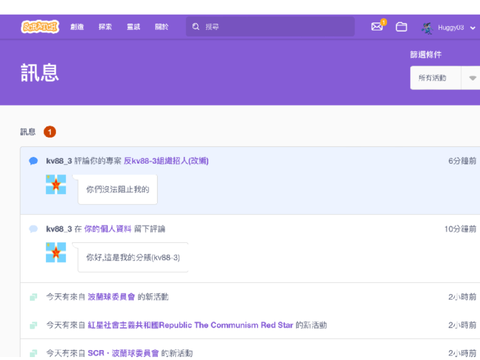Open the 所有活動 filter dropdown
Viewport: 480px width, 360px height.
click(445, 78)
